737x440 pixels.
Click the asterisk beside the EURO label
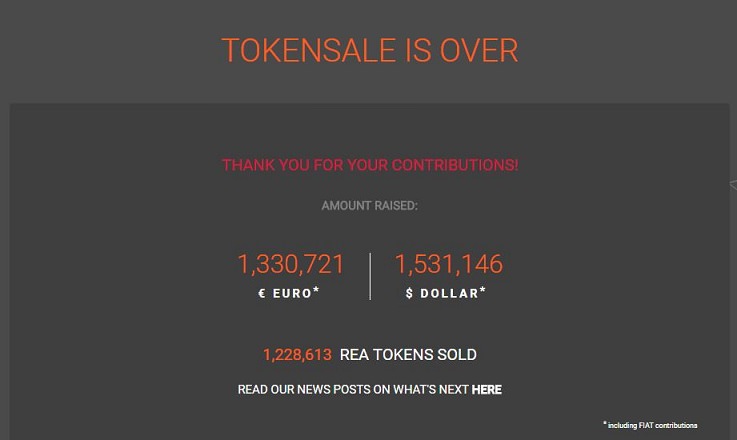316,290
